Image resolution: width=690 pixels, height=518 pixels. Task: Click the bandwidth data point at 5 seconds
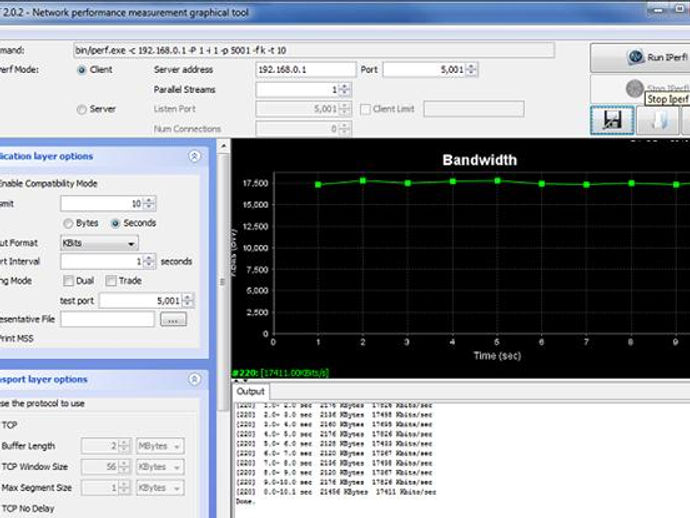(x=497, y=181)
